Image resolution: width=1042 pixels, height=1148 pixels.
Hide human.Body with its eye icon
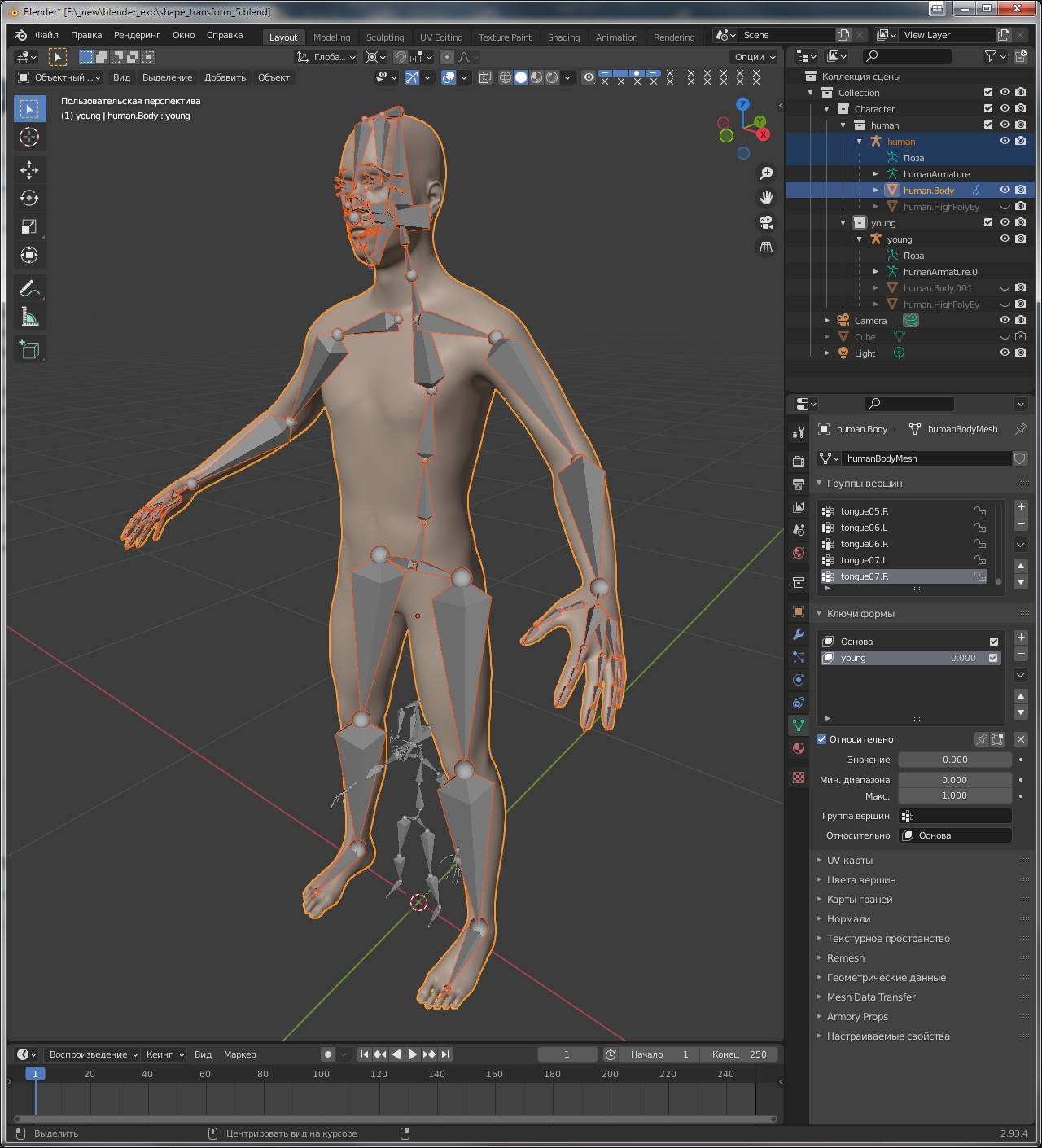[x=1005, y=190]
